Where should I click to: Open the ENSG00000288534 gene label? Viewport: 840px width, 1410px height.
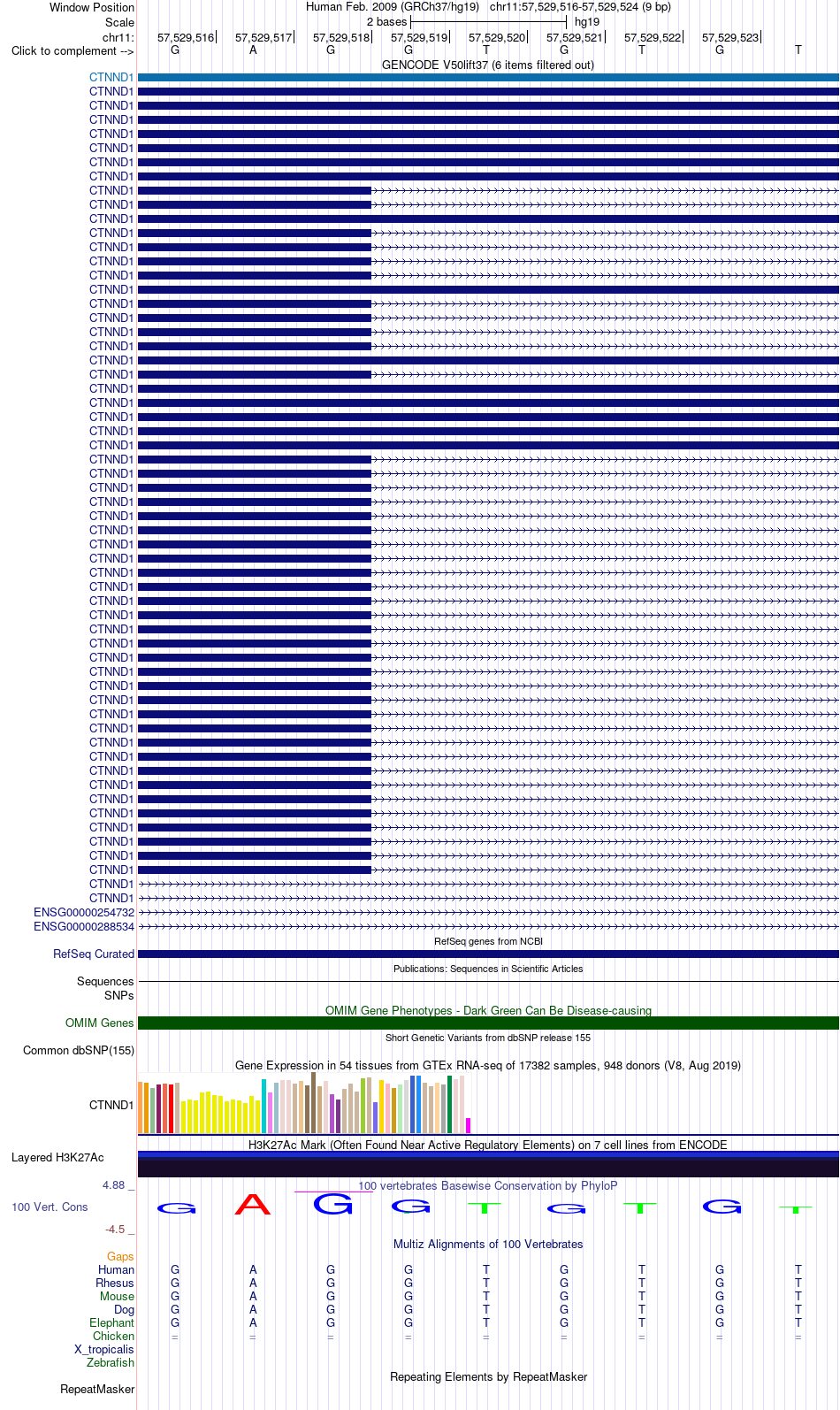point(84,926)
